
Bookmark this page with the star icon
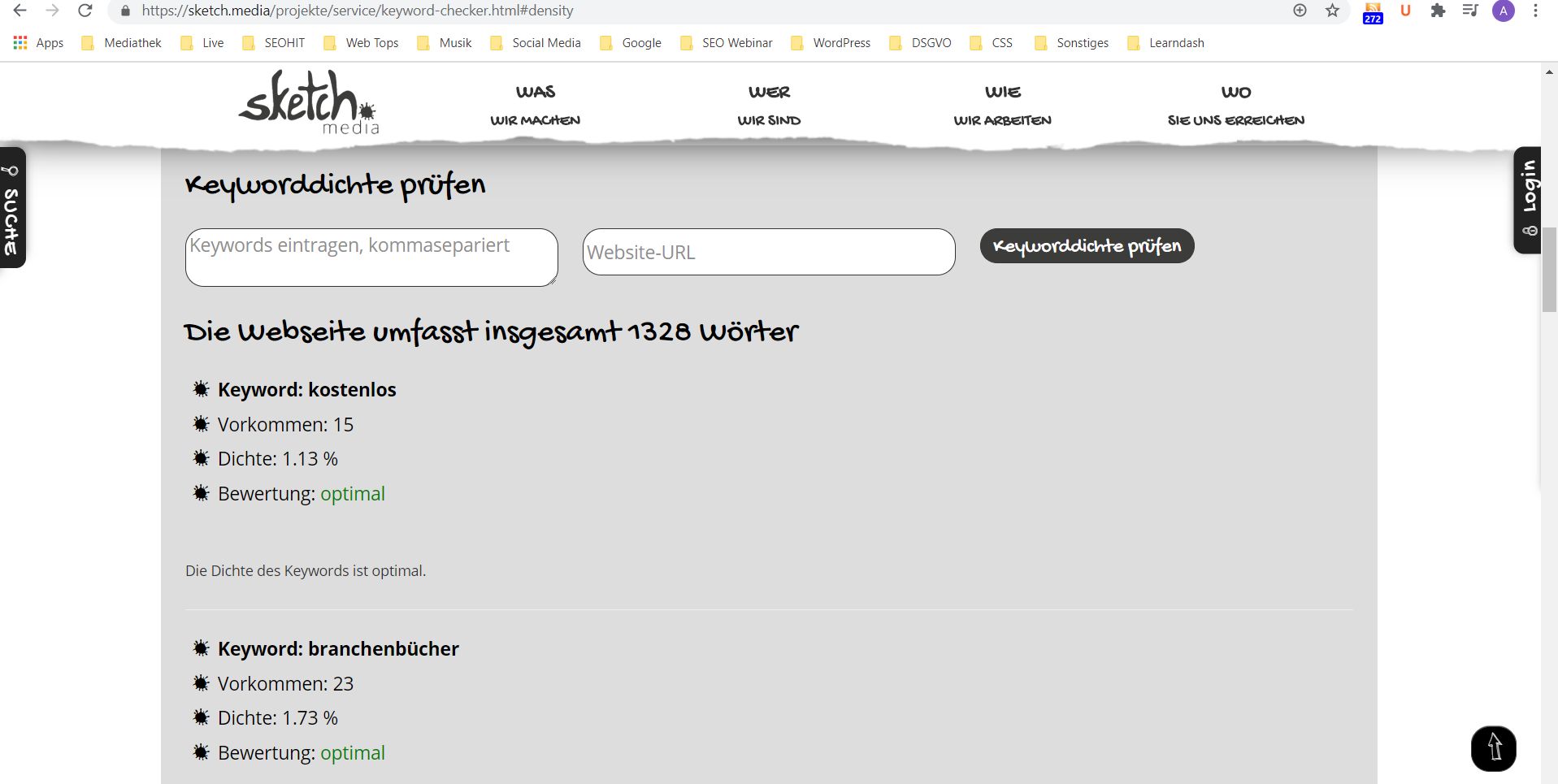[x=1332, y=11]
